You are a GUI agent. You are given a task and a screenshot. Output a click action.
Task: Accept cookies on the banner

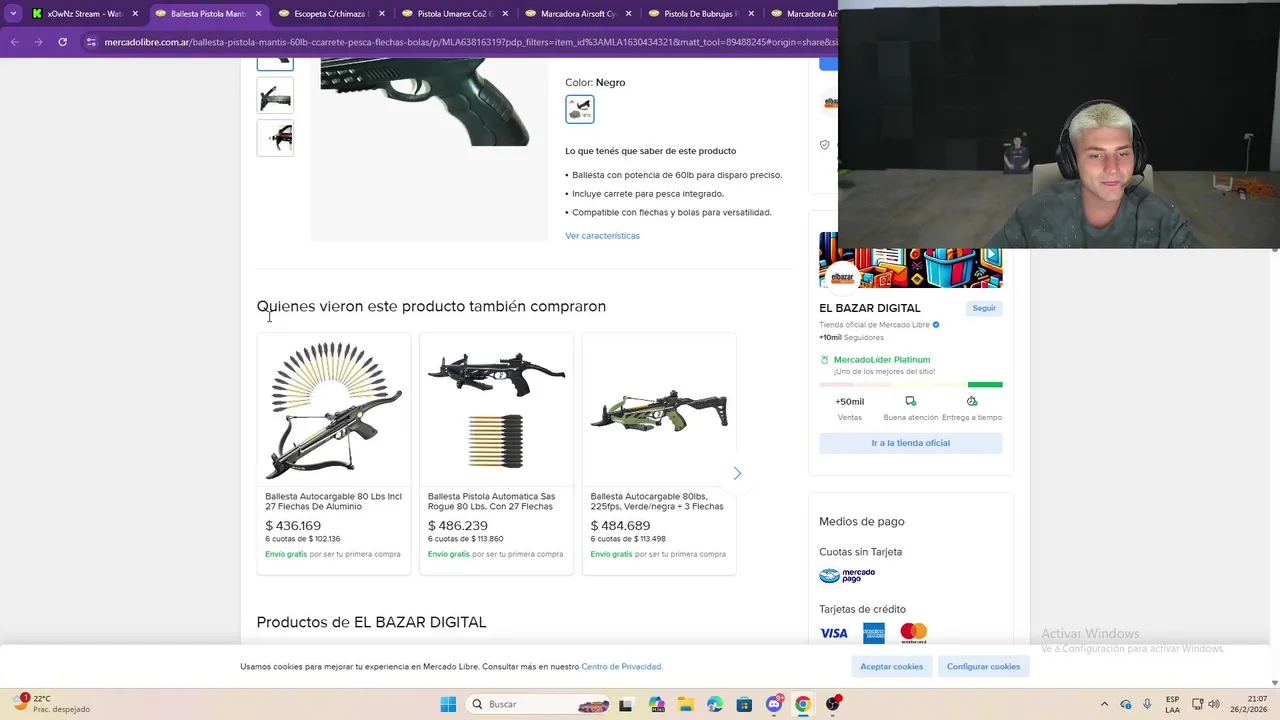pyautogui.click(x=891, y=666)
